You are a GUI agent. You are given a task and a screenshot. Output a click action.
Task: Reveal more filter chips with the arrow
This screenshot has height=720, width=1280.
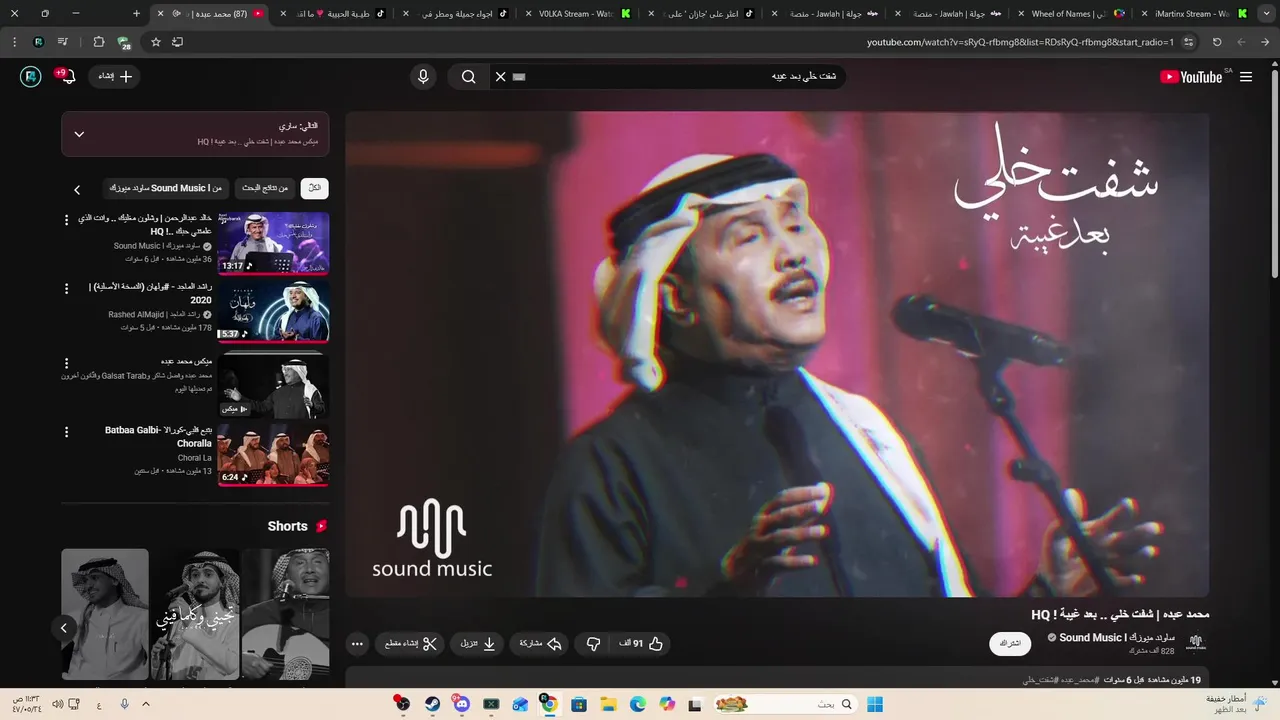(77, 189)
